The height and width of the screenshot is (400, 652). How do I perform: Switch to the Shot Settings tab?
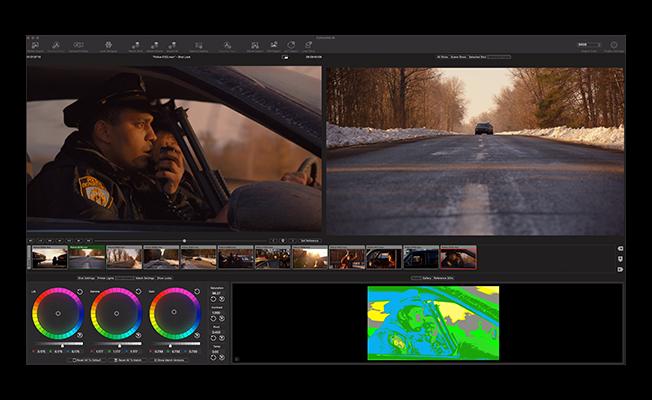click(86, 278)
